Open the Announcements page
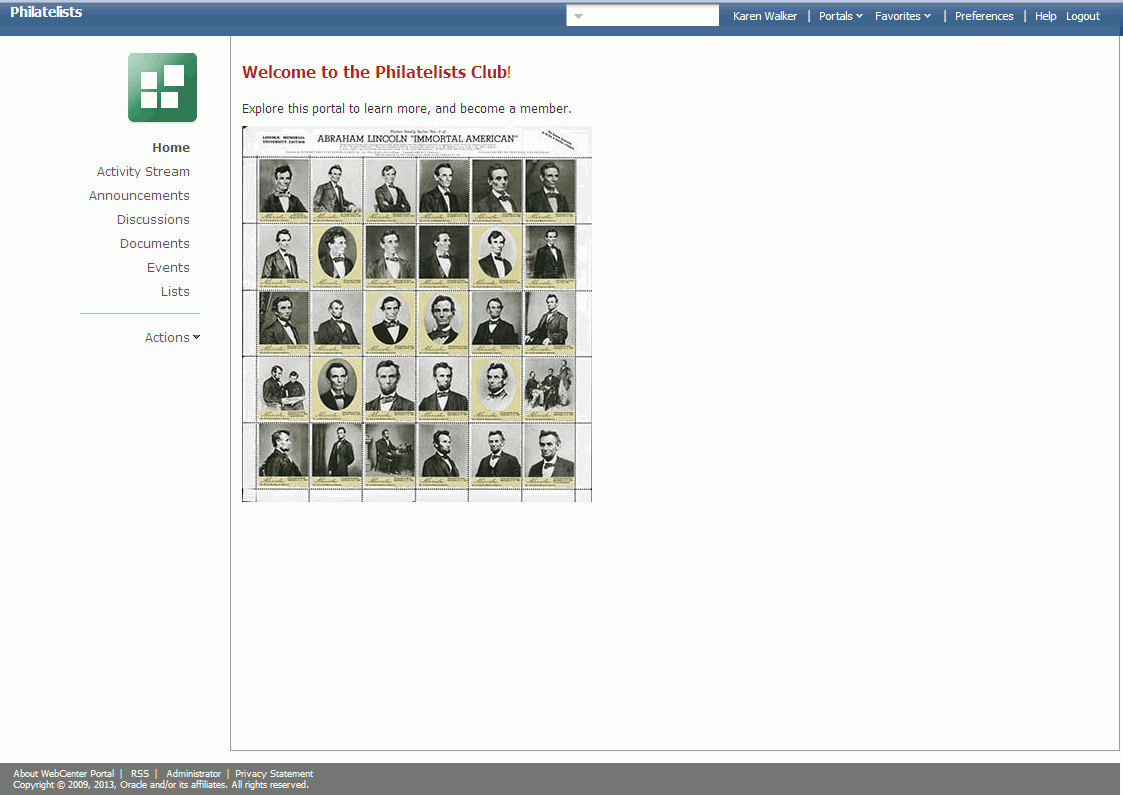Screen dimensions: 1123x795 coord(139,196)
